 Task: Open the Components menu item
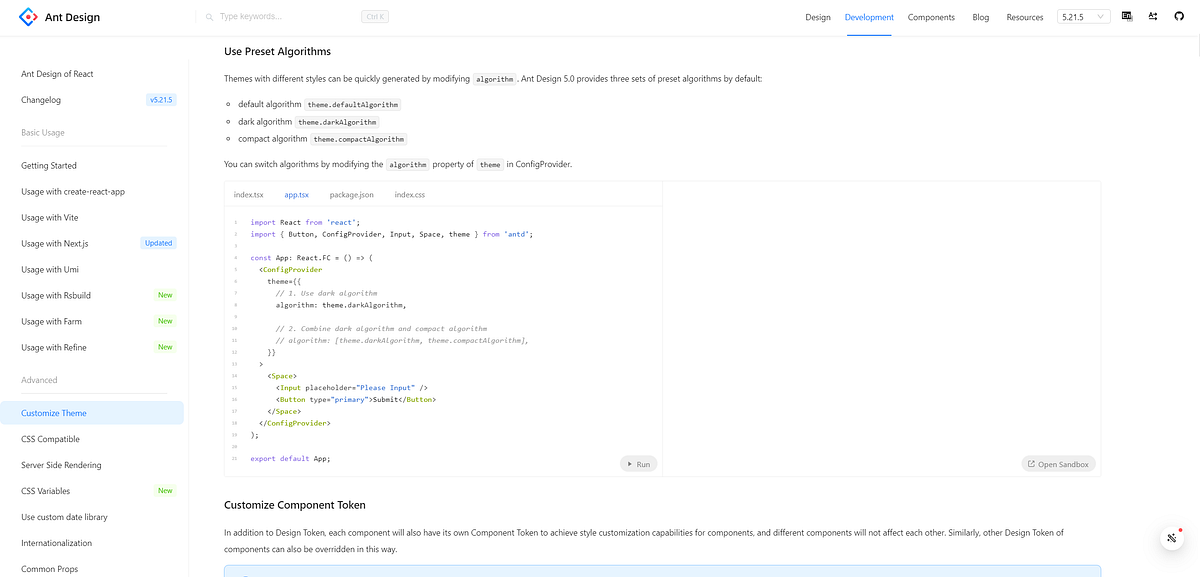[x=931, y=17]
